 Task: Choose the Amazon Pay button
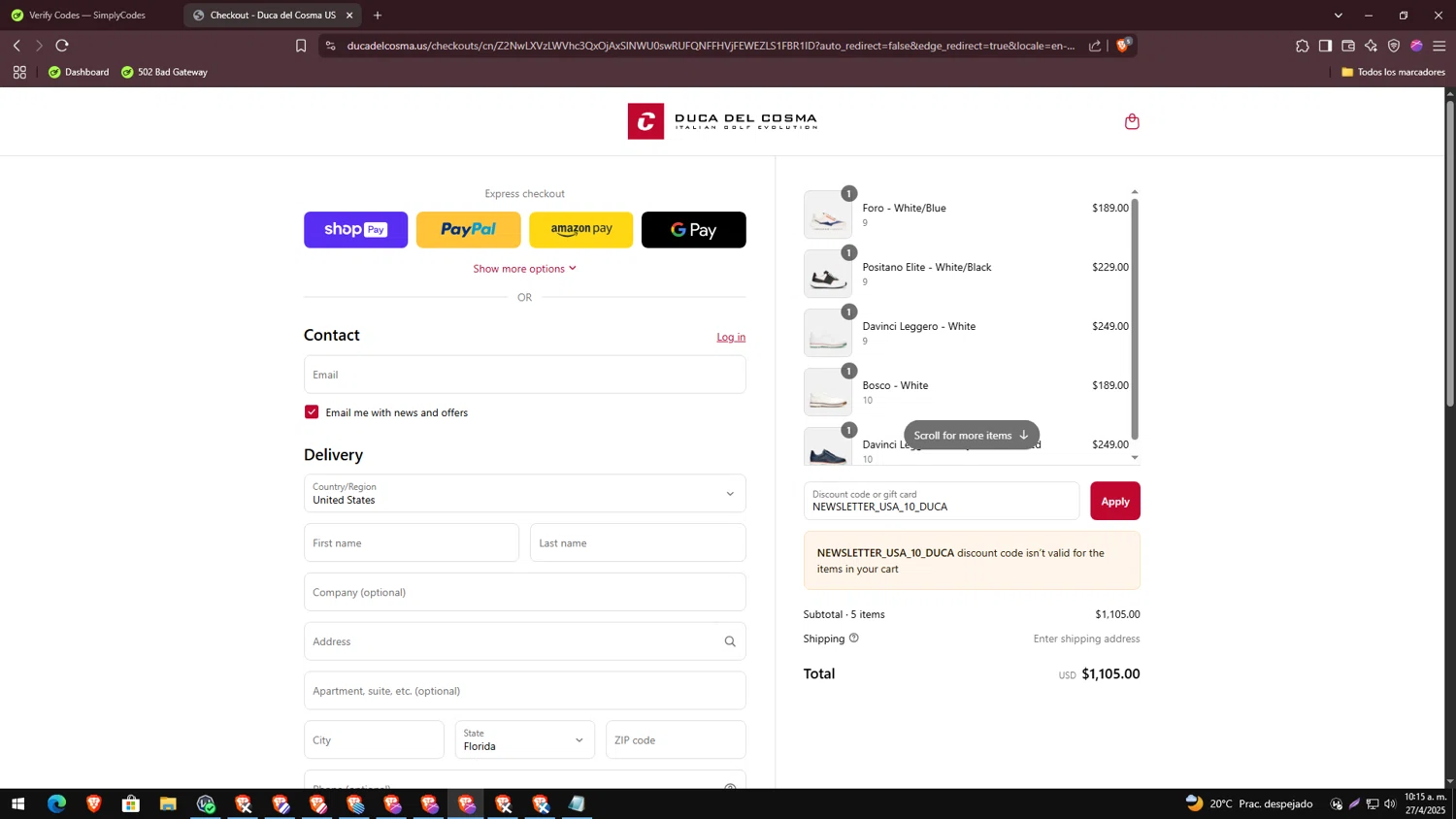581,230
